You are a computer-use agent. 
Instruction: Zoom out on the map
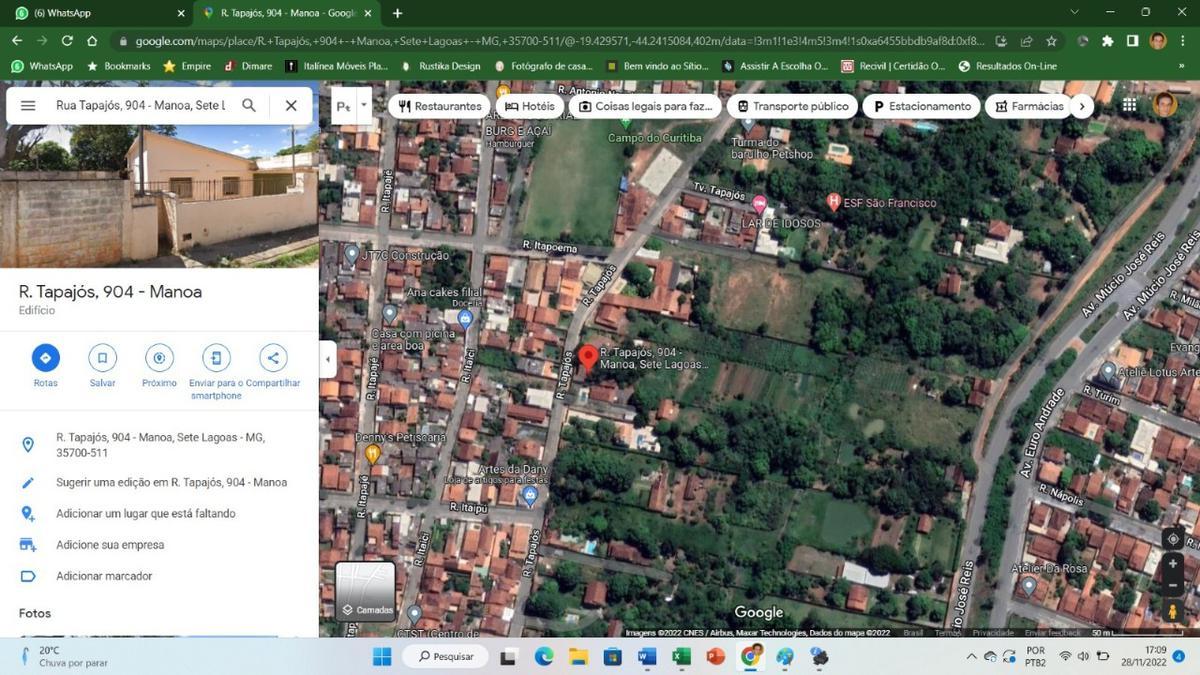pos(1173,586)
